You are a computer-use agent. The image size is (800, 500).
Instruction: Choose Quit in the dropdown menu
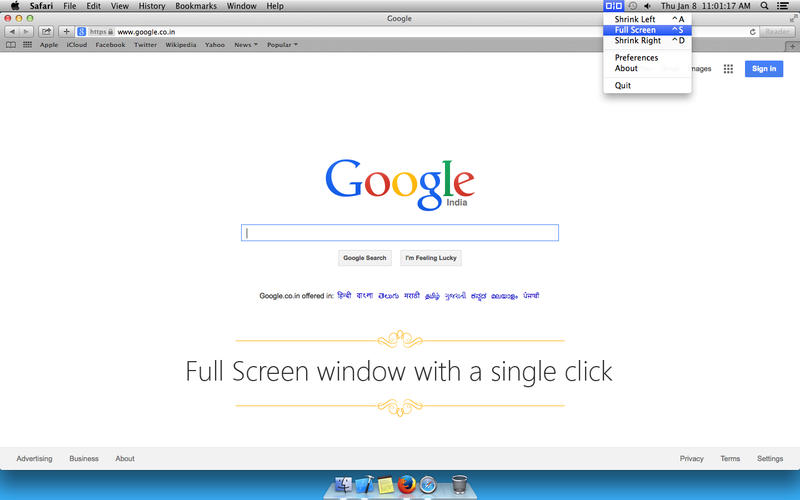[647, 85]
